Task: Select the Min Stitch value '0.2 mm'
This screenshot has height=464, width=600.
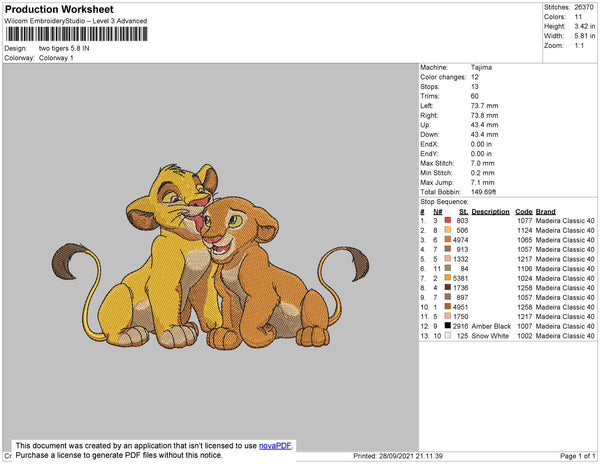Action: 483,173
